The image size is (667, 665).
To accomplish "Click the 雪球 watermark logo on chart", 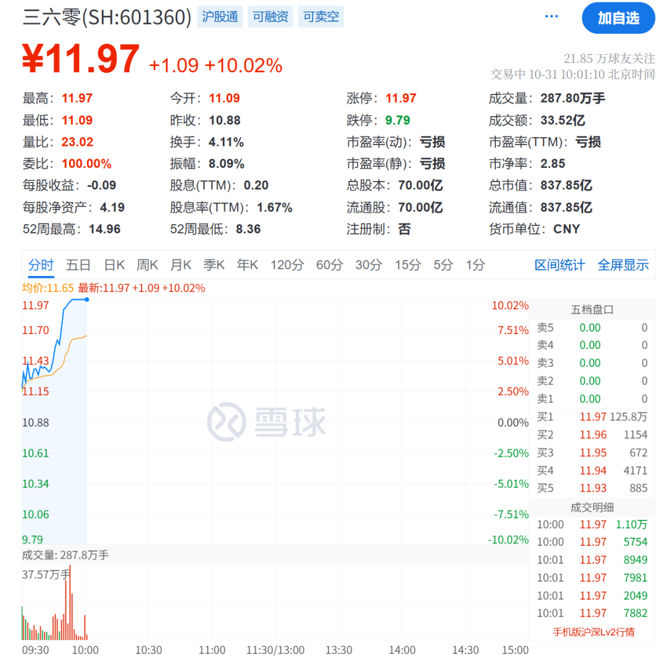I will (266, 423).
